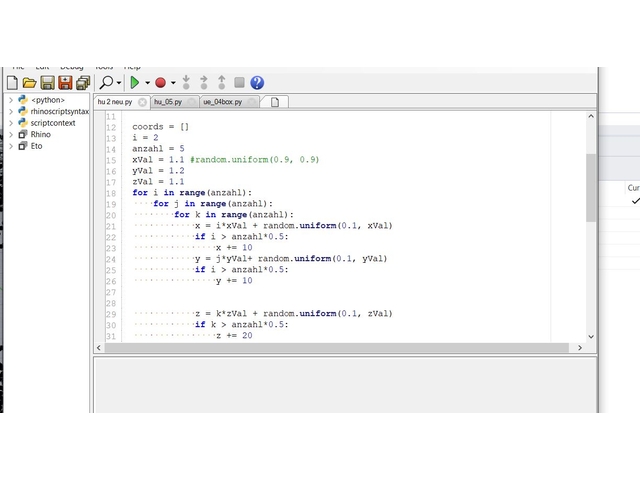Open the search options dropdown arrow
Screen dimensions: 640x480
(119, 83)
